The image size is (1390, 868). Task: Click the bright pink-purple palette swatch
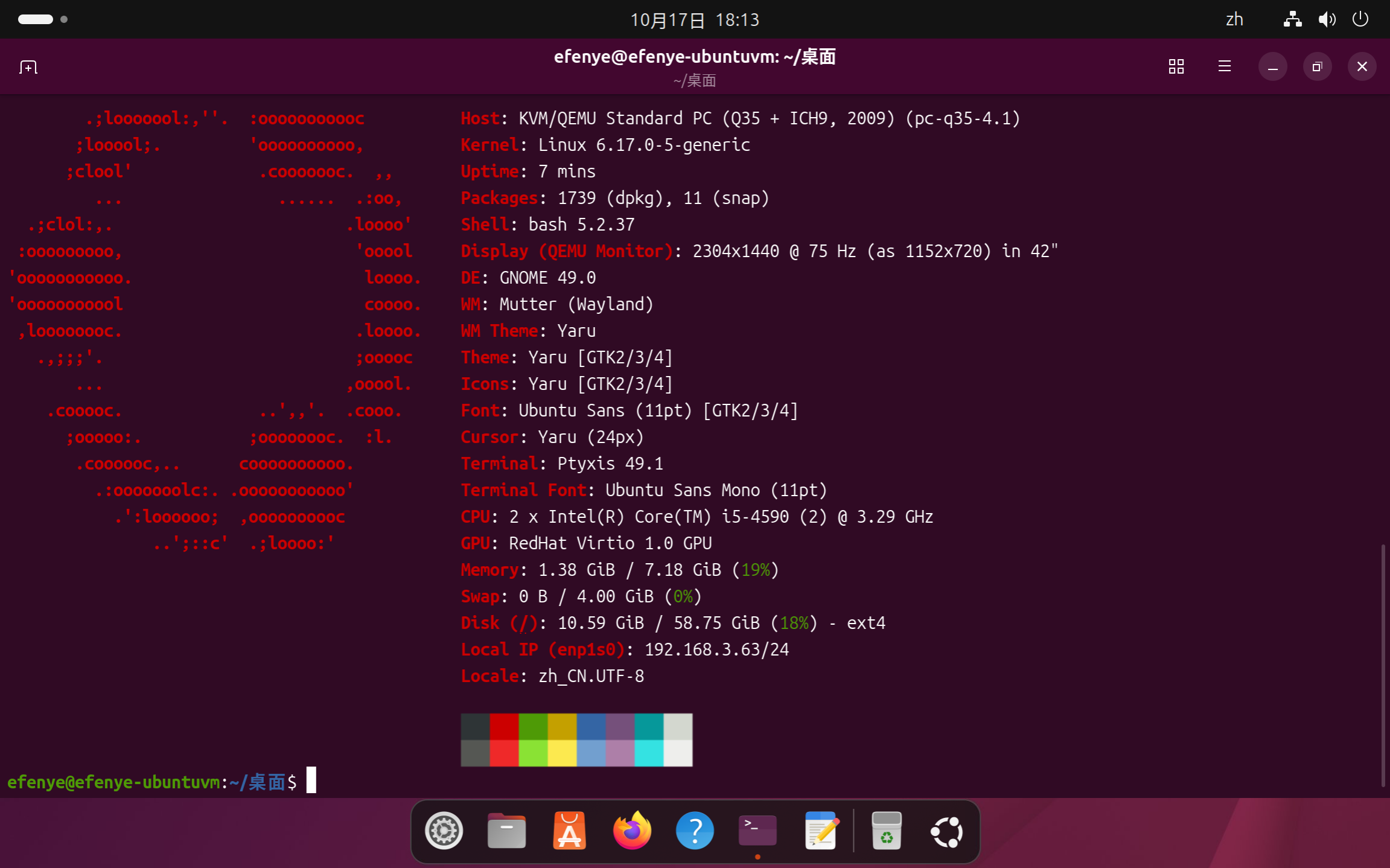pyautogui.click(x=620, y=753)
